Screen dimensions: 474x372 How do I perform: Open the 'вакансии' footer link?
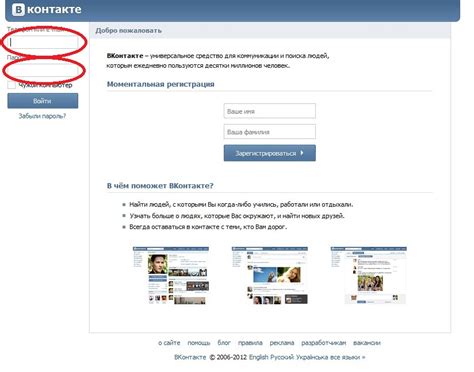tap(367, 343)
